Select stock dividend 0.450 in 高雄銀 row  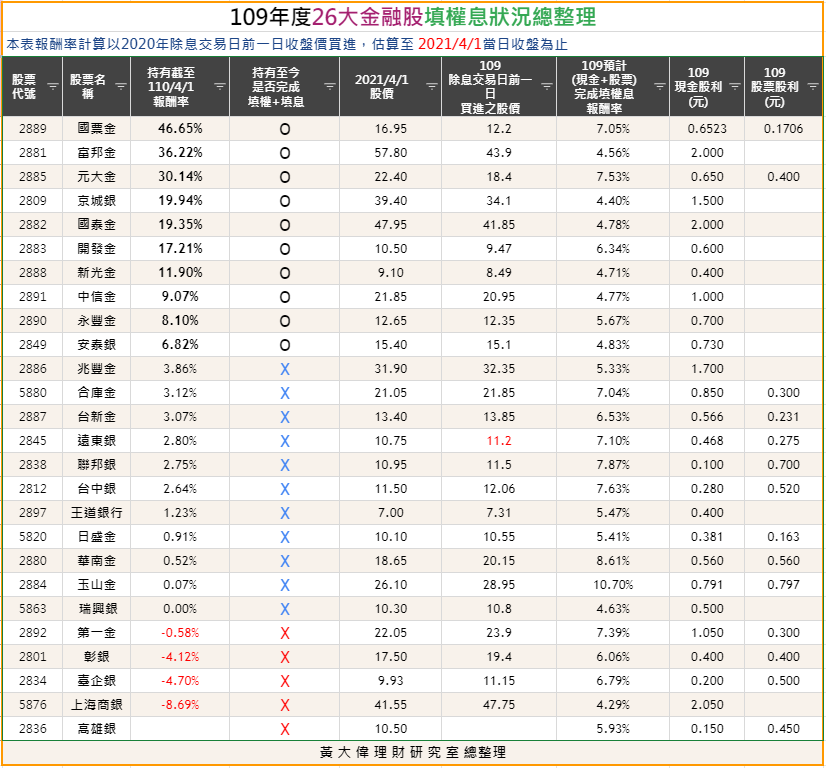pyautogui.click(x=783, y=729)
